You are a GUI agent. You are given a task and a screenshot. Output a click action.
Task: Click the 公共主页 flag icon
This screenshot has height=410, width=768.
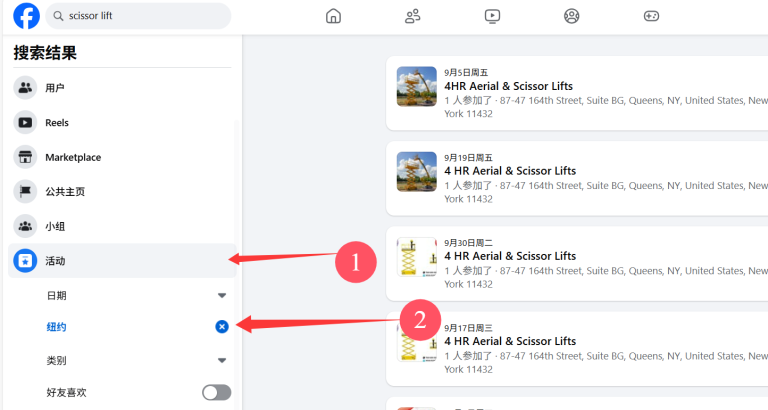[x=25, y=192]
